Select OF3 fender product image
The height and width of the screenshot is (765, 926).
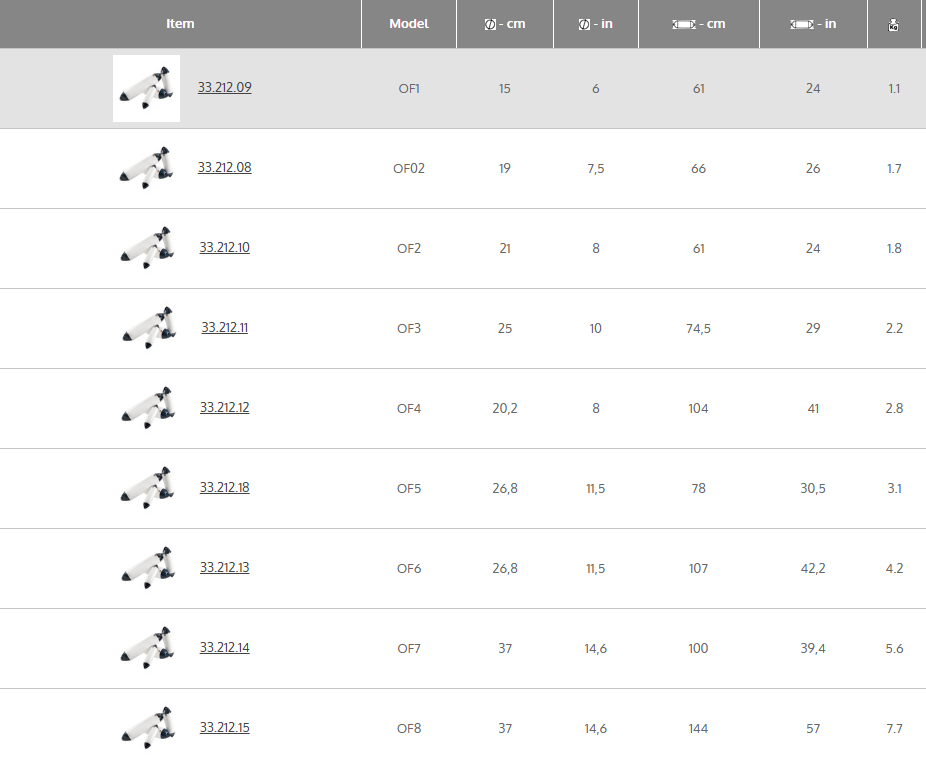146,328
